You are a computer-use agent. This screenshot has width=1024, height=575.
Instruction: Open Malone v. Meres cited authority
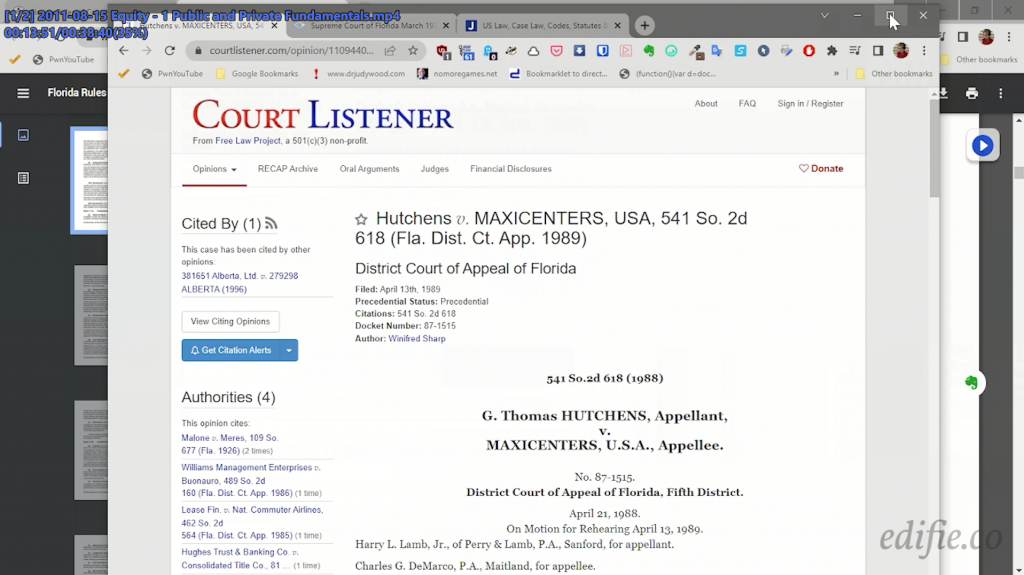point(230,444)
